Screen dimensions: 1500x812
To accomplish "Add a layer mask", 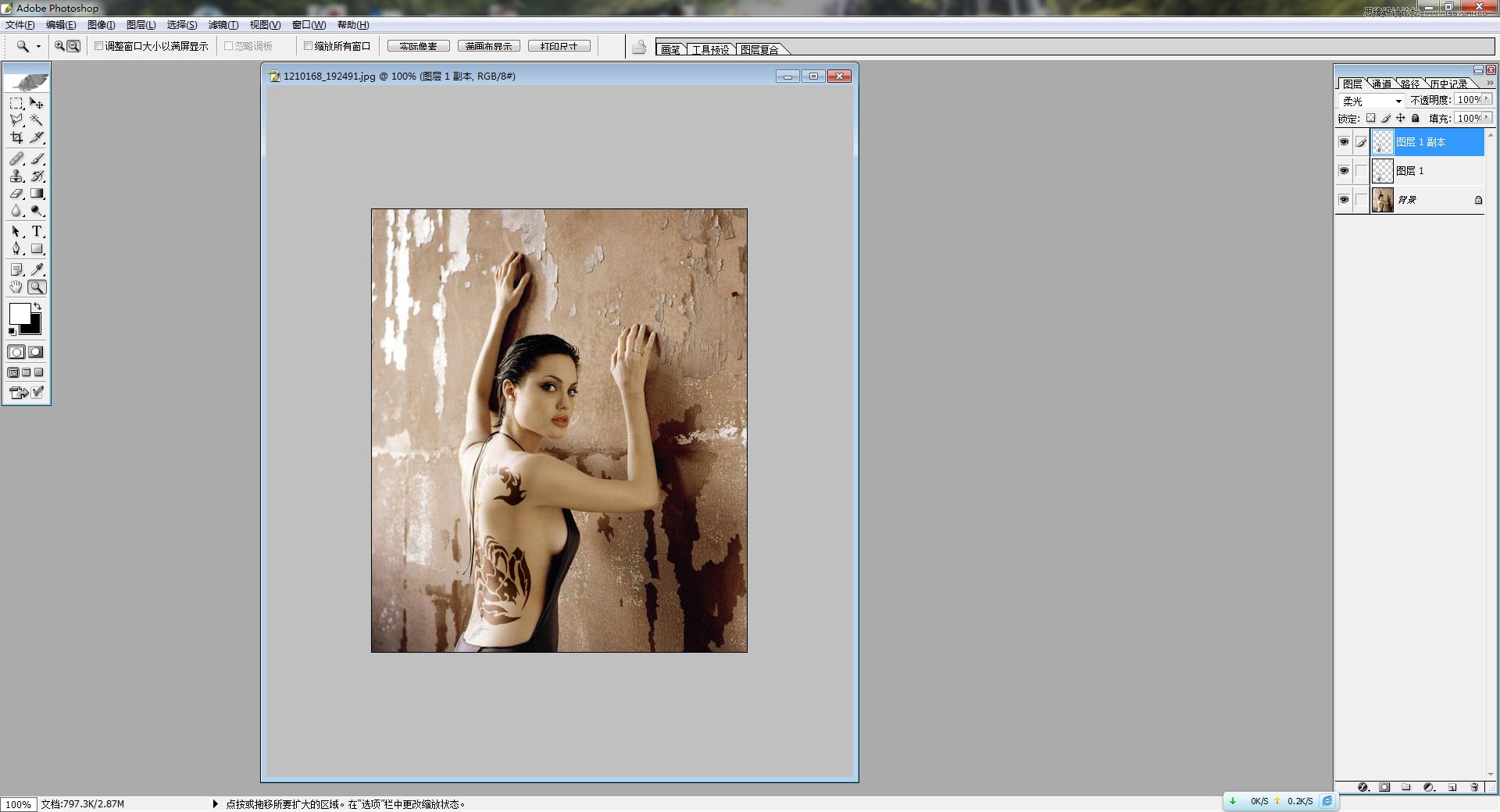I will 1384,787.
